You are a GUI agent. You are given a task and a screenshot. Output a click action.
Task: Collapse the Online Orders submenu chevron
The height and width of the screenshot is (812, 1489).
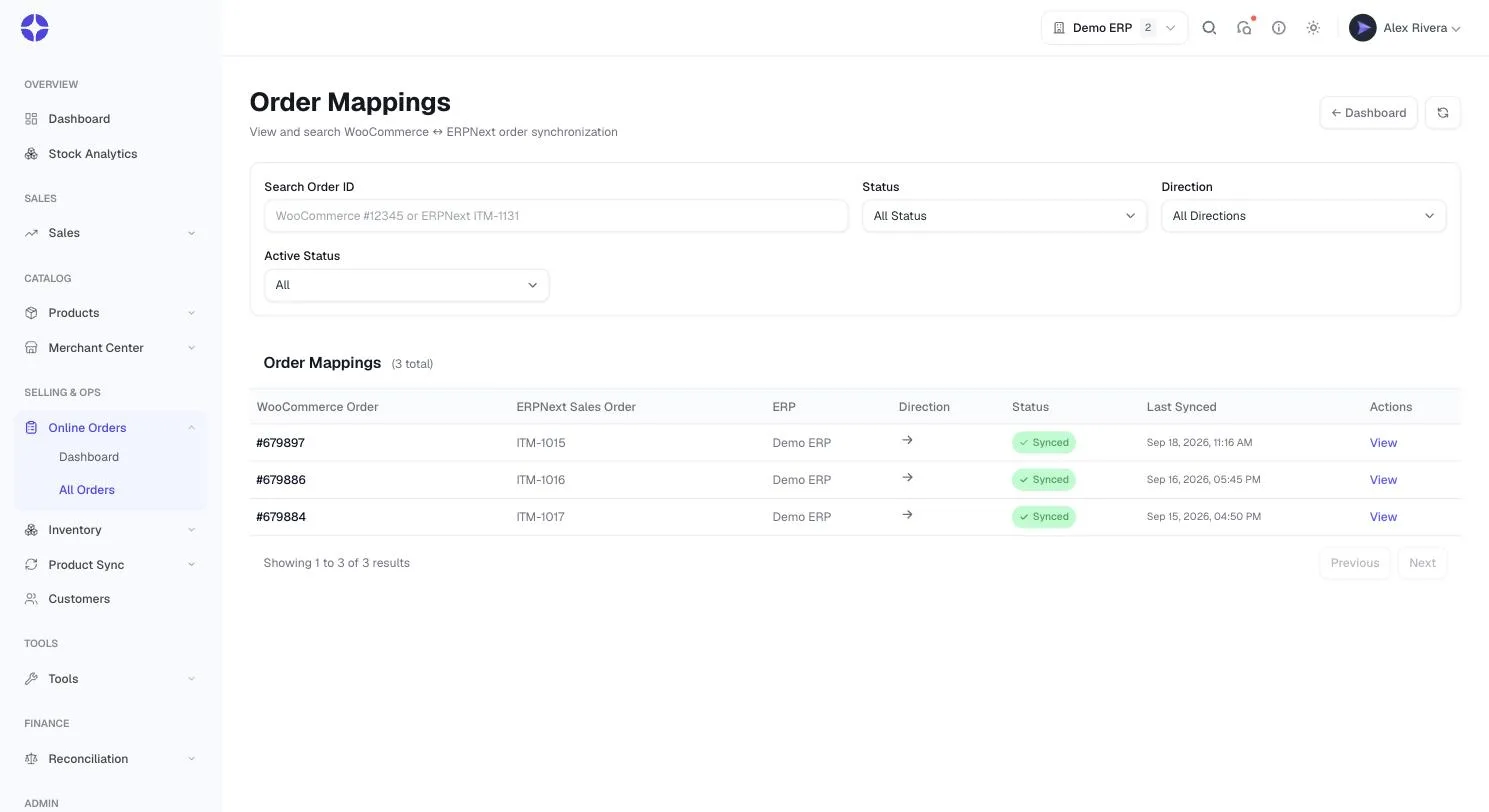[191, 428]
